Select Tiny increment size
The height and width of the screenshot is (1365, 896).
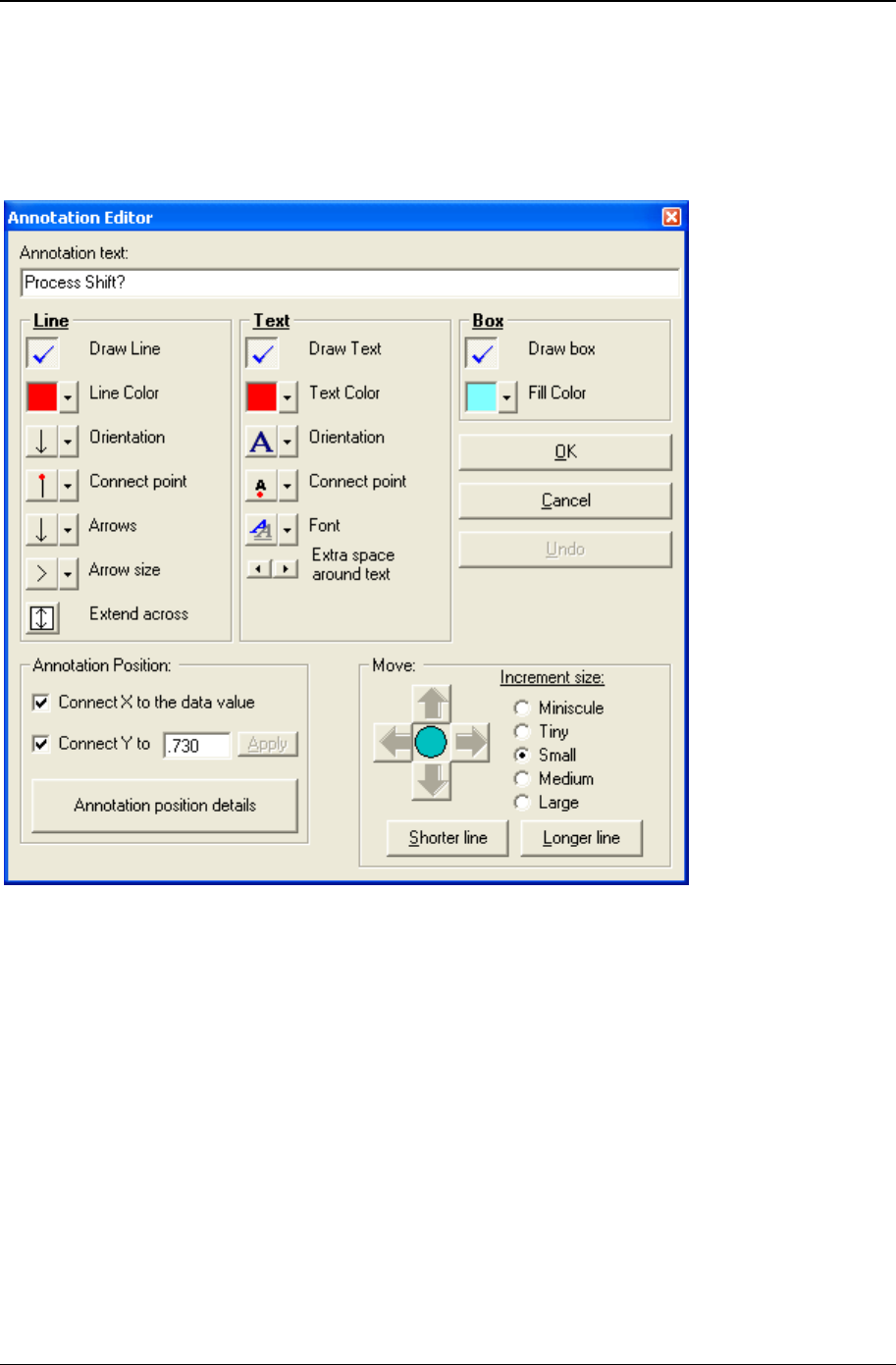[x=522, y=731]
